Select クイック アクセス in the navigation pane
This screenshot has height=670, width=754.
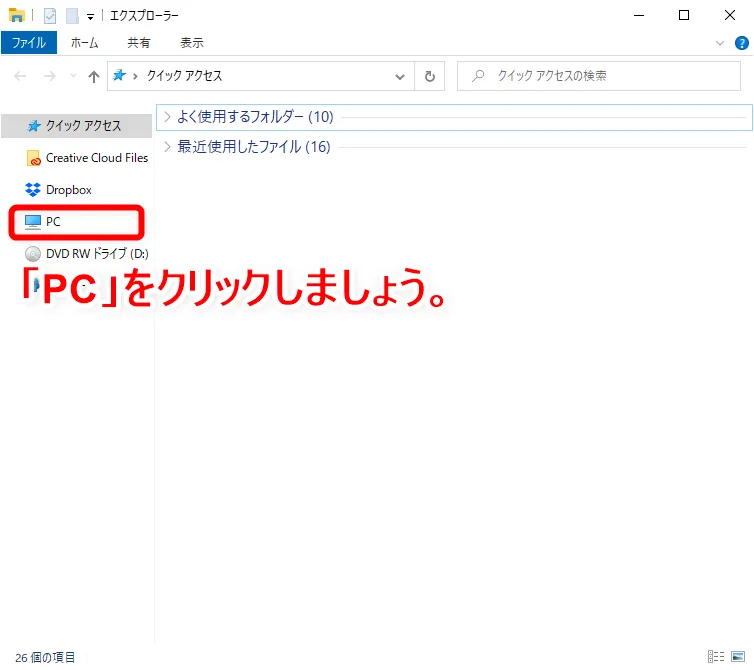(77, 126)
